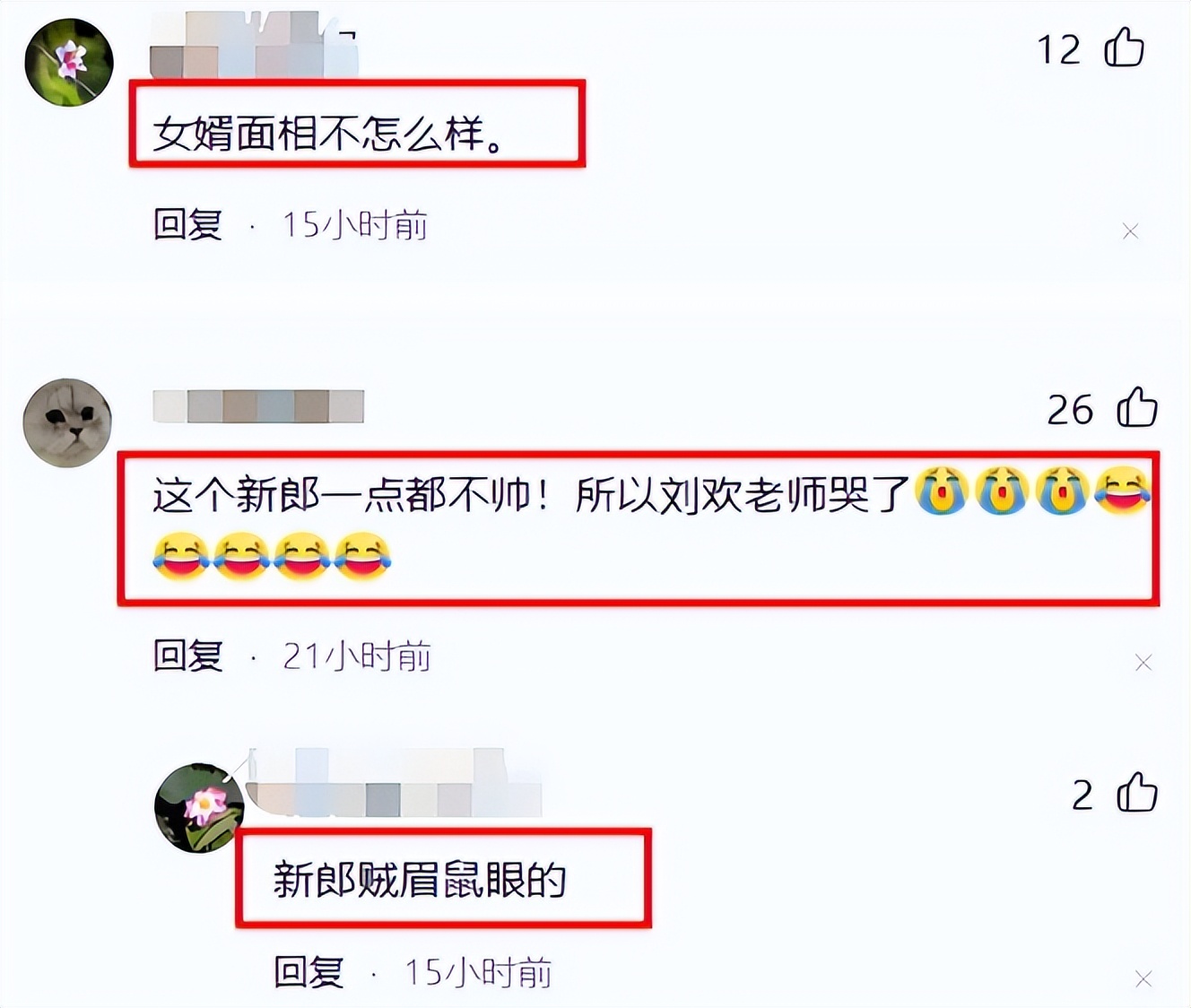
Task: Dismiss the 女婿面相不怎么样 comment
Action: (1130, 231)
